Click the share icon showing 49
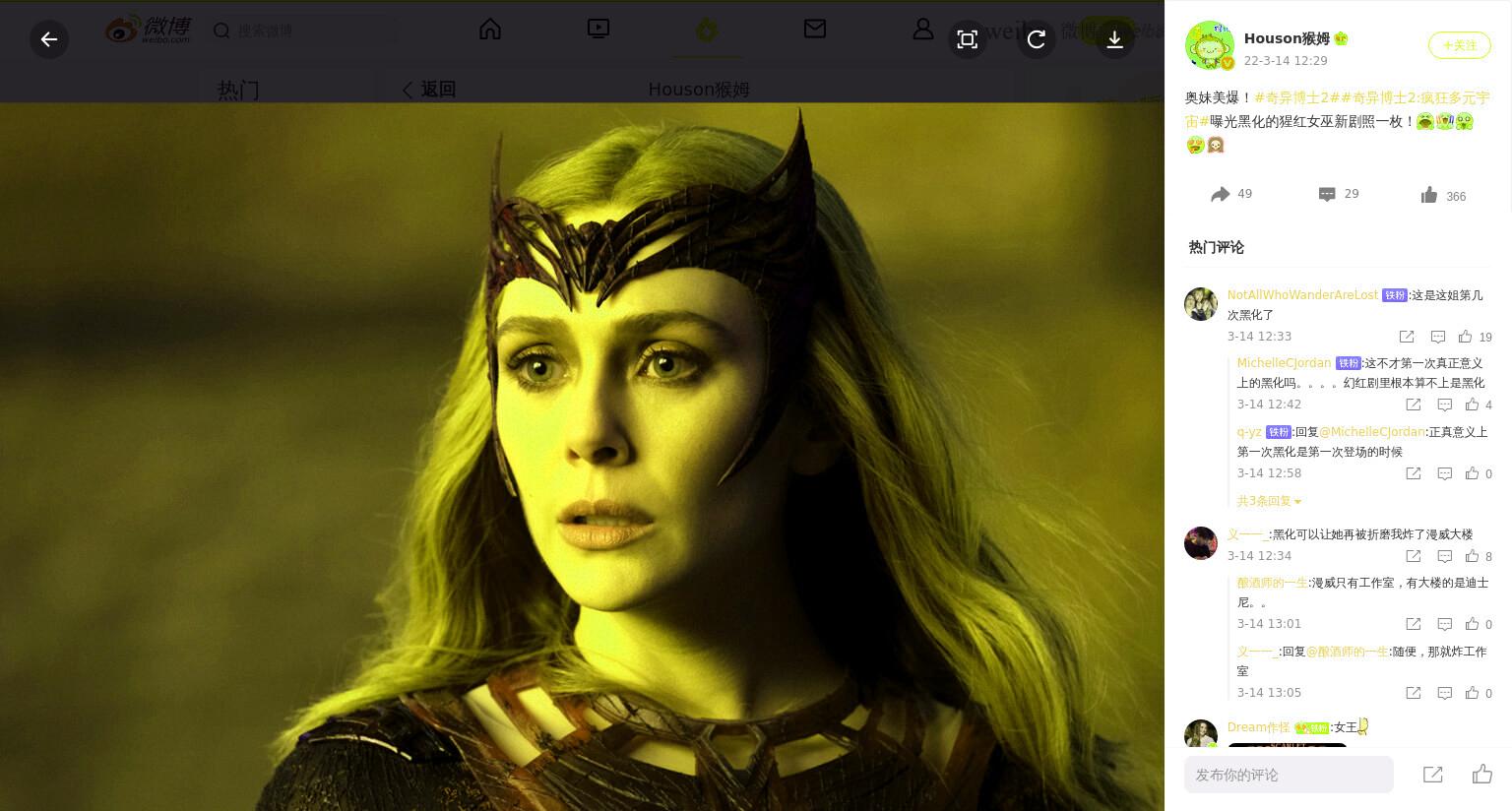Screen dimensions: 1512x811 coord(1231,194)
